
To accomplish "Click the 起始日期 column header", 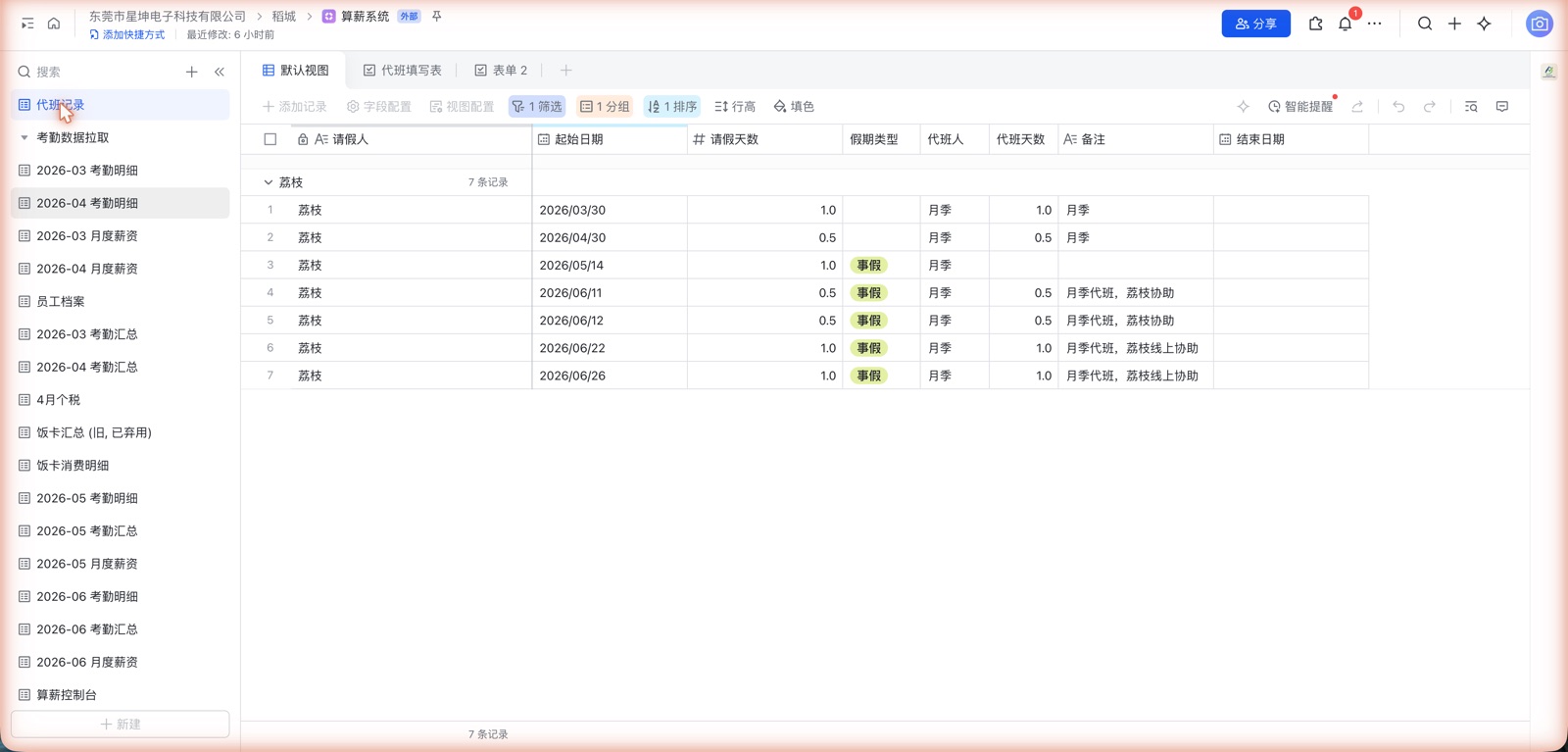I will [x=610, y=139].
